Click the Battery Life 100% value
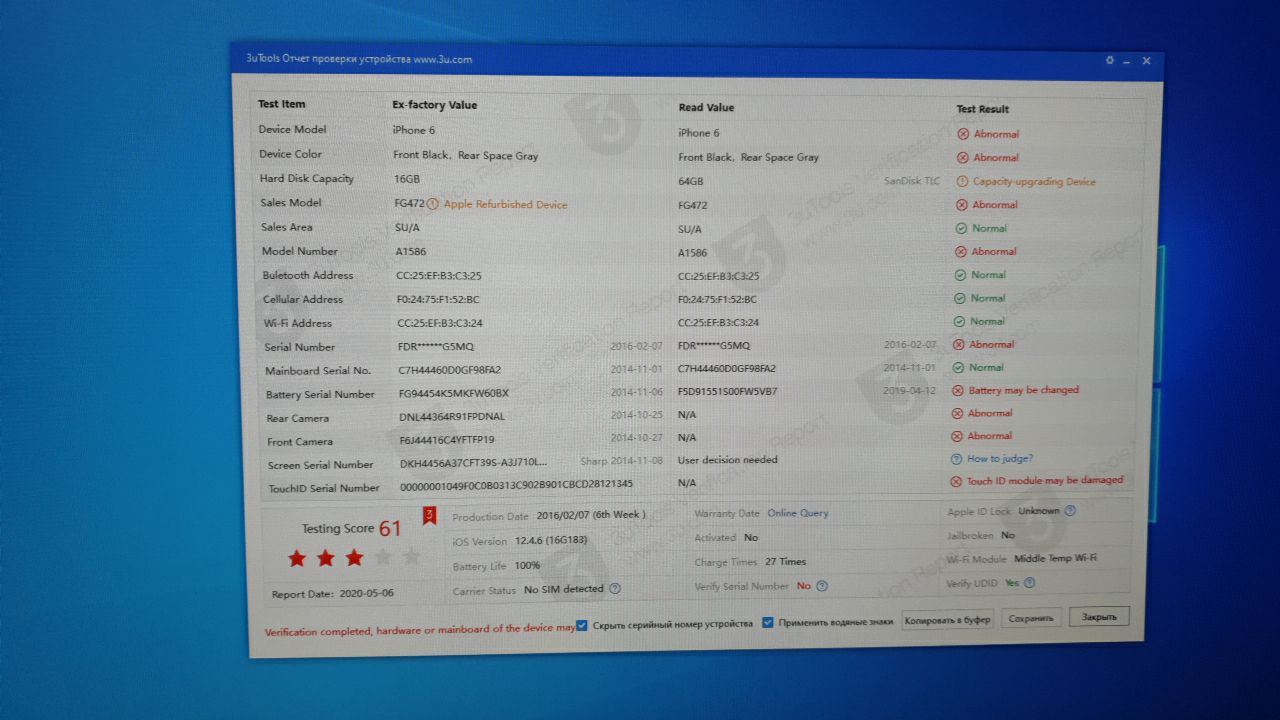 [x=527, y=566]
